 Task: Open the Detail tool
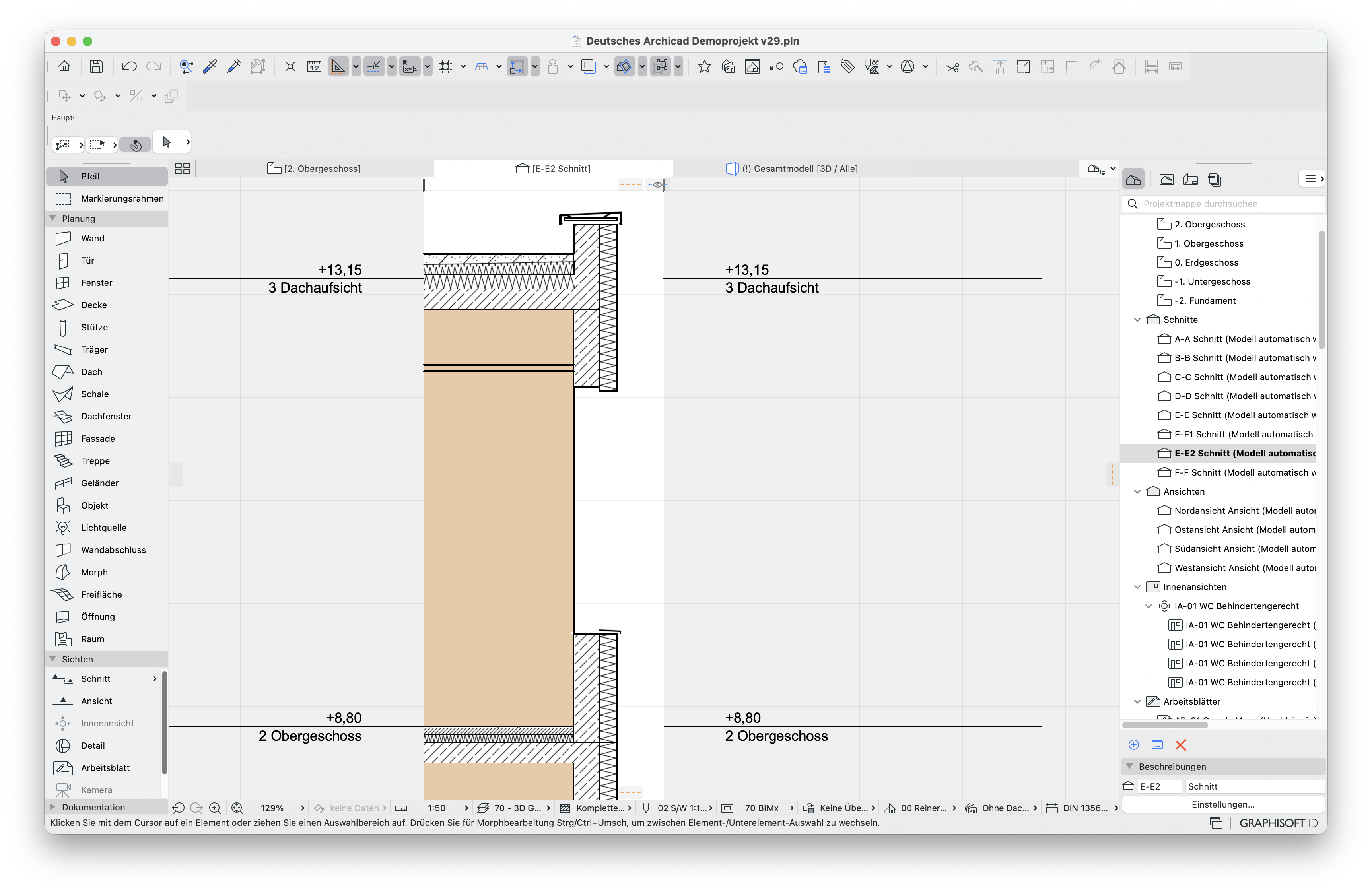click(x=107, y=745)
